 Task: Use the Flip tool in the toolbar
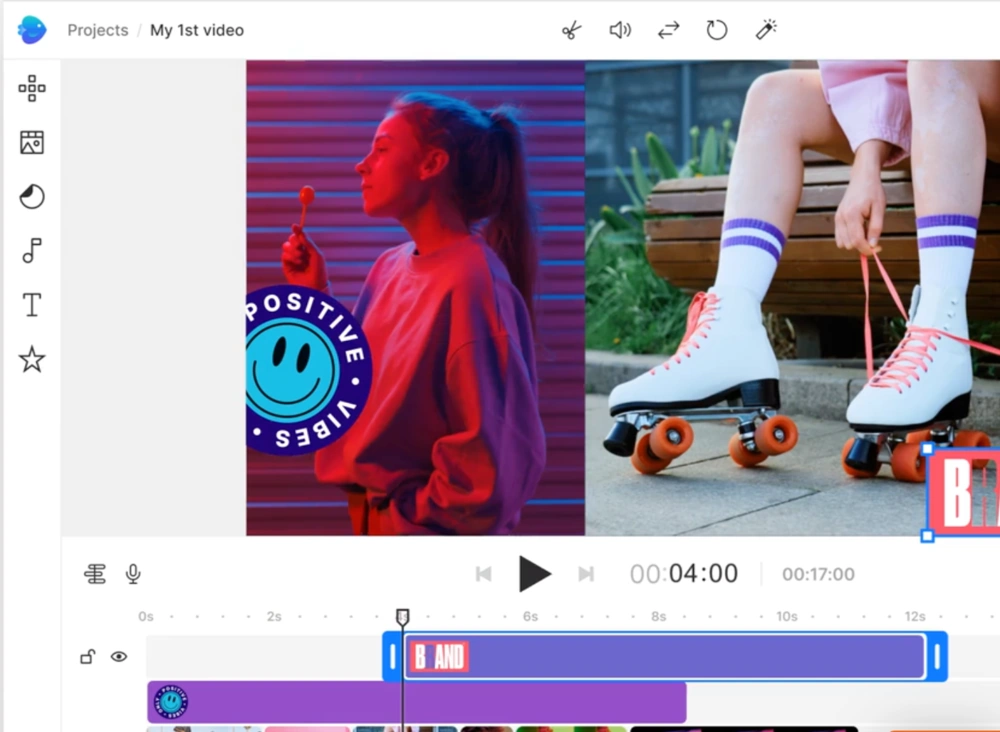coord(668,29)
